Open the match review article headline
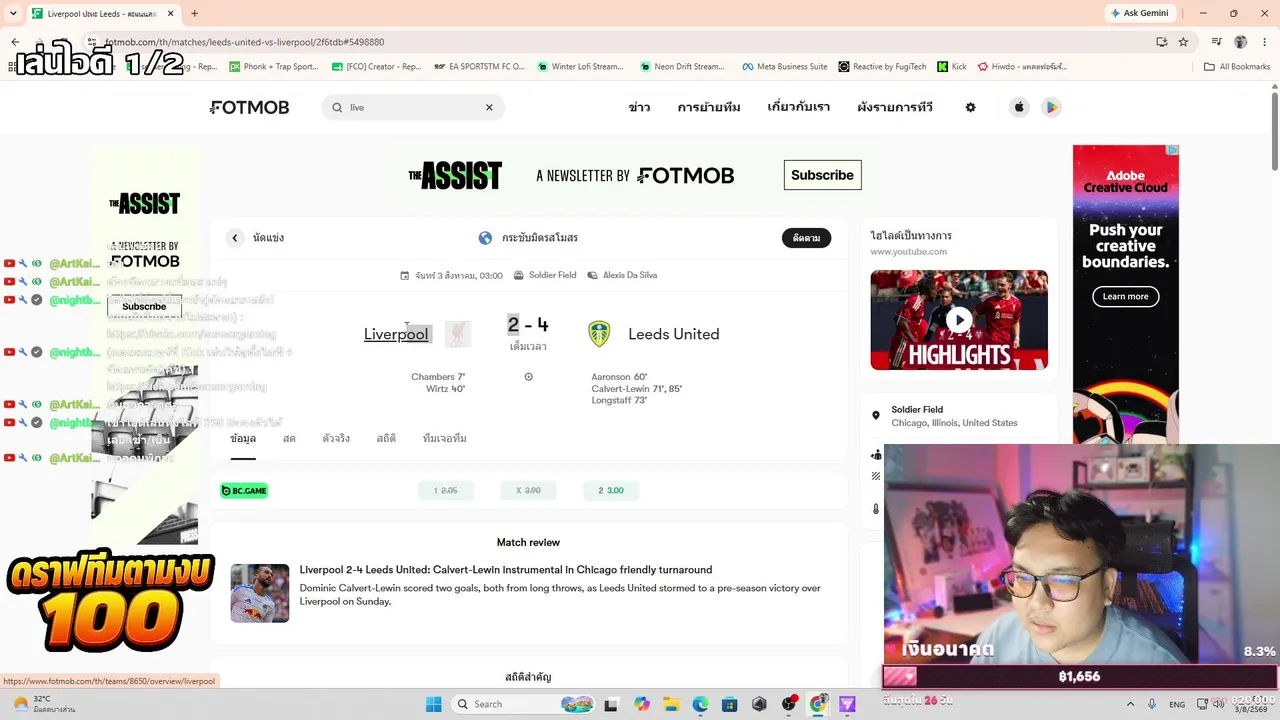The height and width of the screenshot is (720, 1280). (506, 570)
